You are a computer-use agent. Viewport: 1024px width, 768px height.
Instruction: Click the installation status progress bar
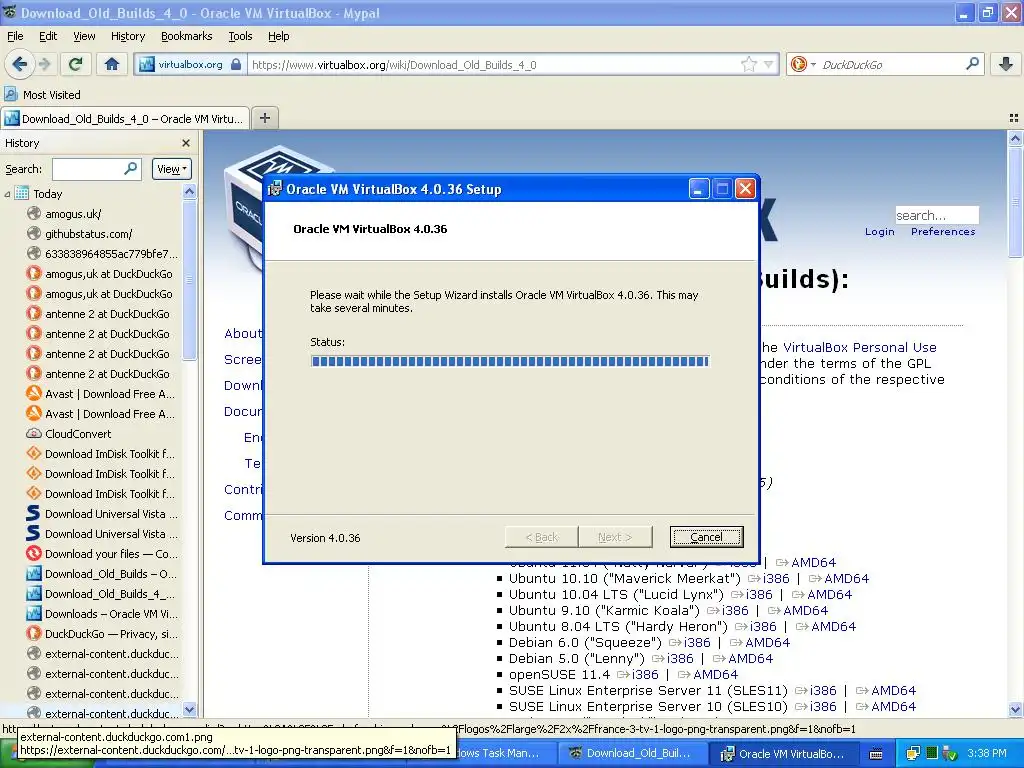coord(510,361)
